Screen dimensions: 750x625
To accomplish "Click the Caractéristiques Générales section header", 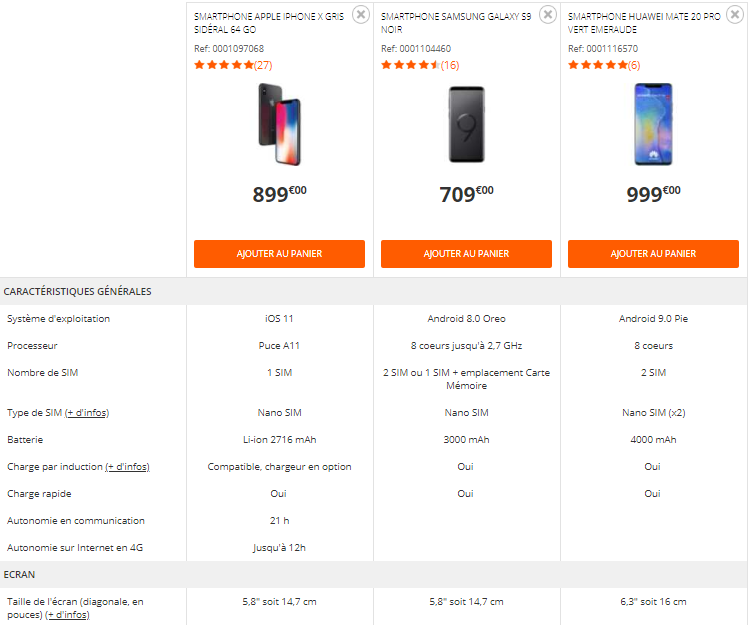I will click(x=78, y=292).
